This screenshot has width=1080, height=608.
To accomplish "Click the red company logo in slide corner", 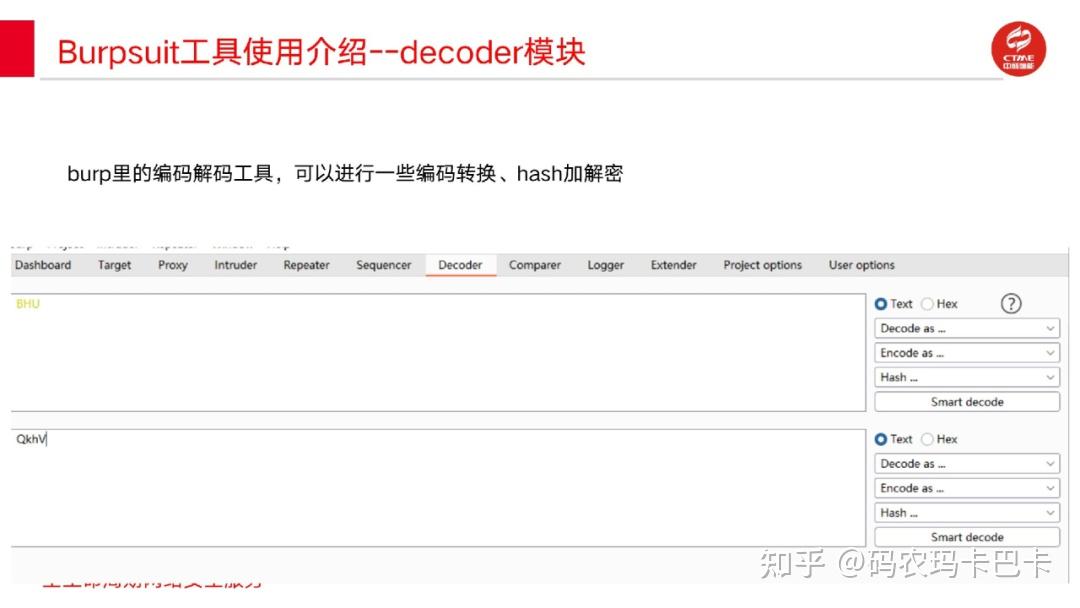I will 1019,49.
